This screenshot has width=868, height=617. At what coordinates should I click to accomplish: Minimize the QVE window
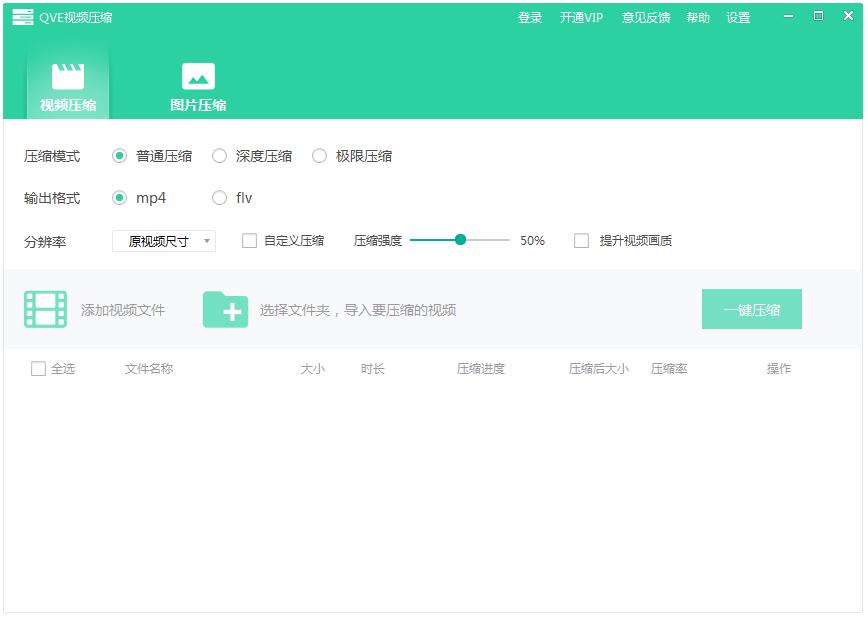(x=790, y=17)
